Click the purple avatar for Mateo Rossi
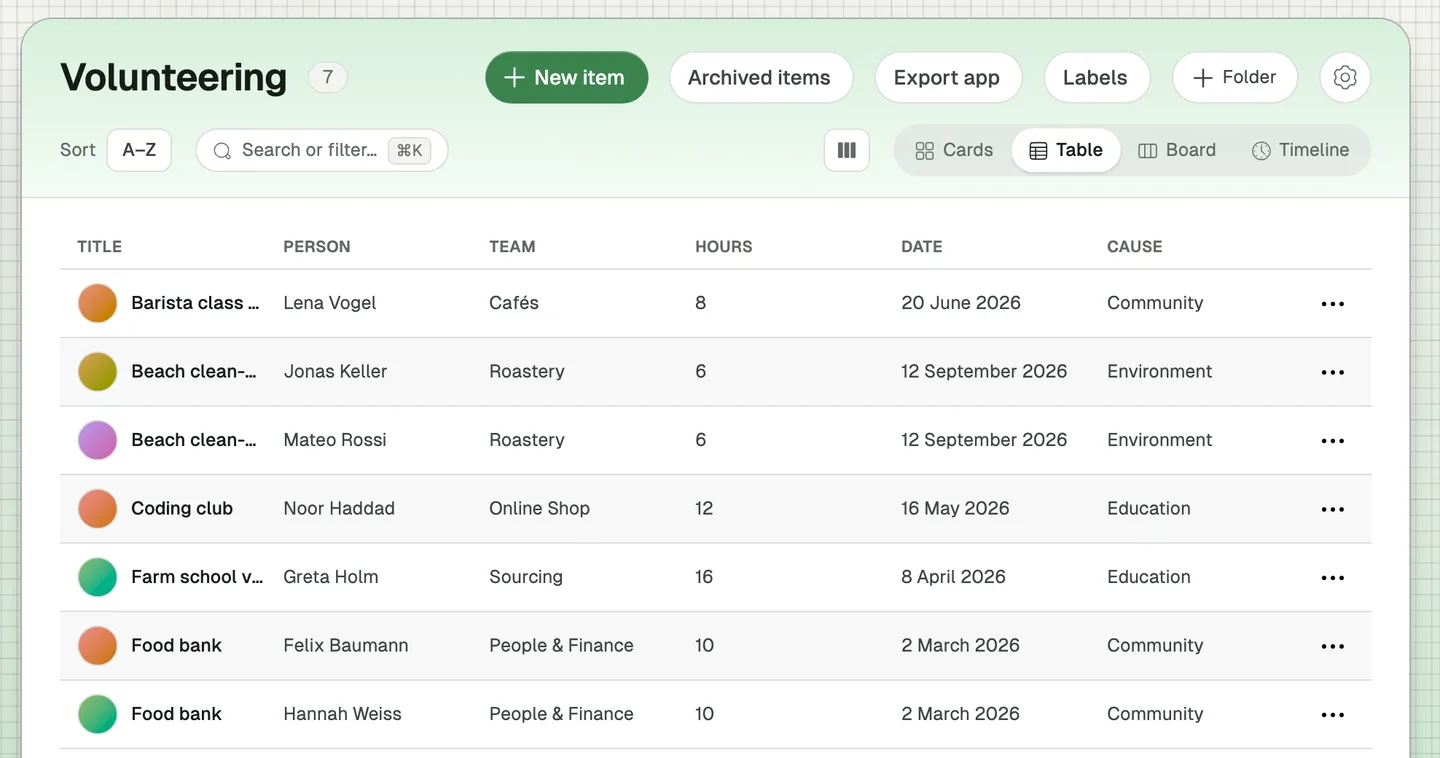The image size is (1440, 758). (98, 440)
